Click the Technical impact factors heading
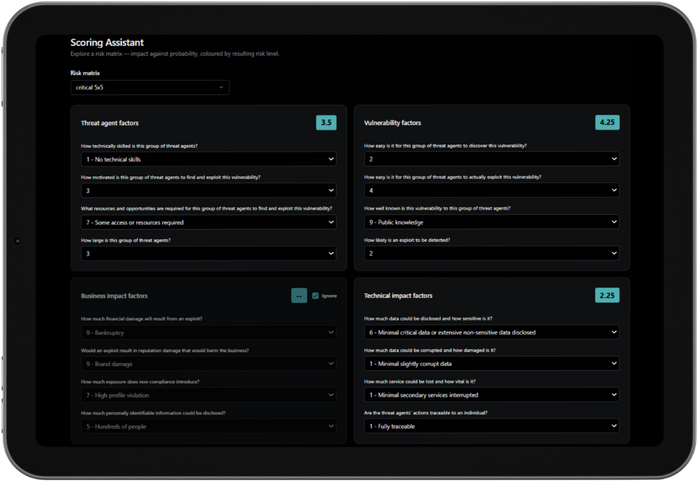The image size is (700, 482). [x=398, y=295]
